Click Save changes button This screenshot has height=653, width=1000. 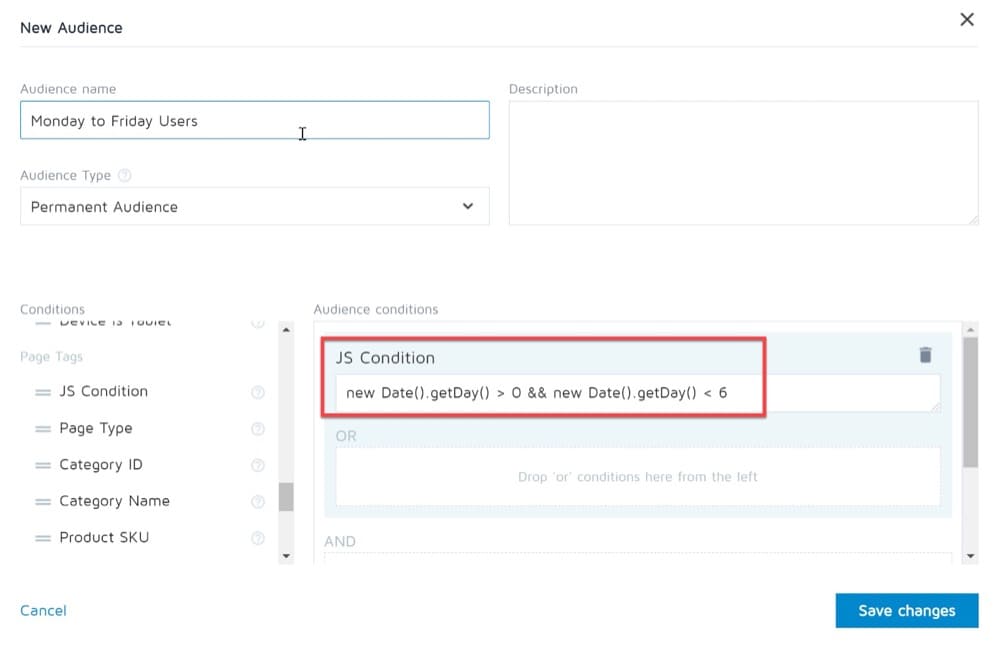click(906, 611)
